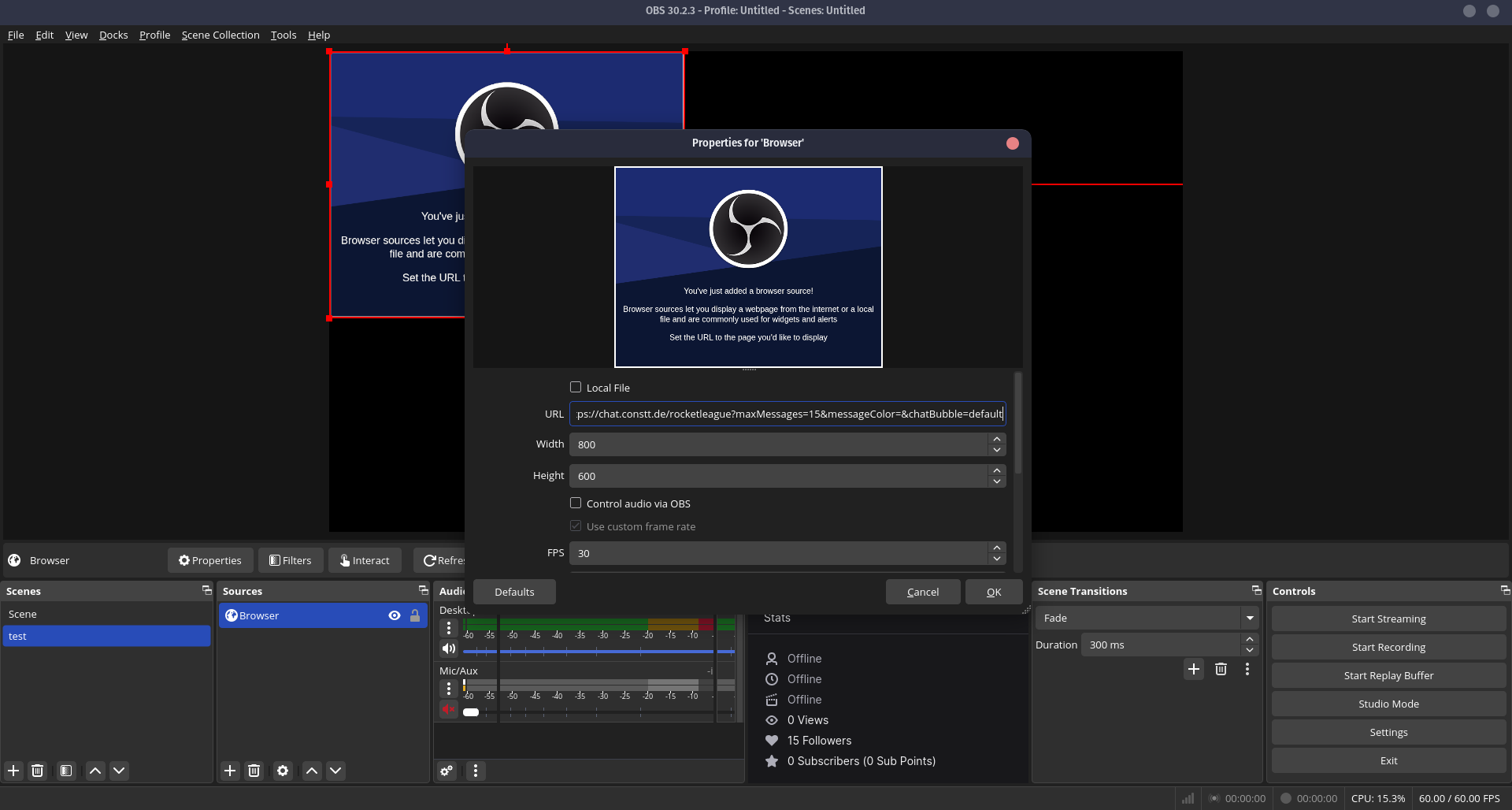Click the add scene plus icon
Viewport: 1512px width, 810px height.
13,771
